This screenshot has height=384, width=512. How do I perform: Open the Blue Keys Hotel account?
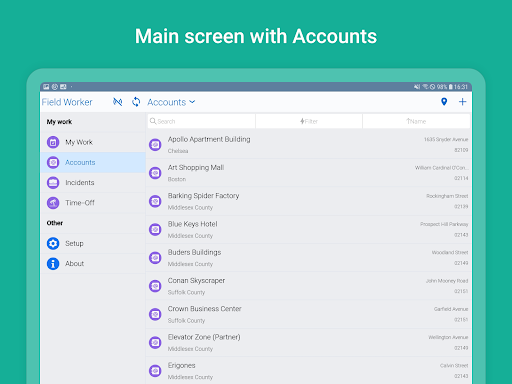click(x=309, y=229)
